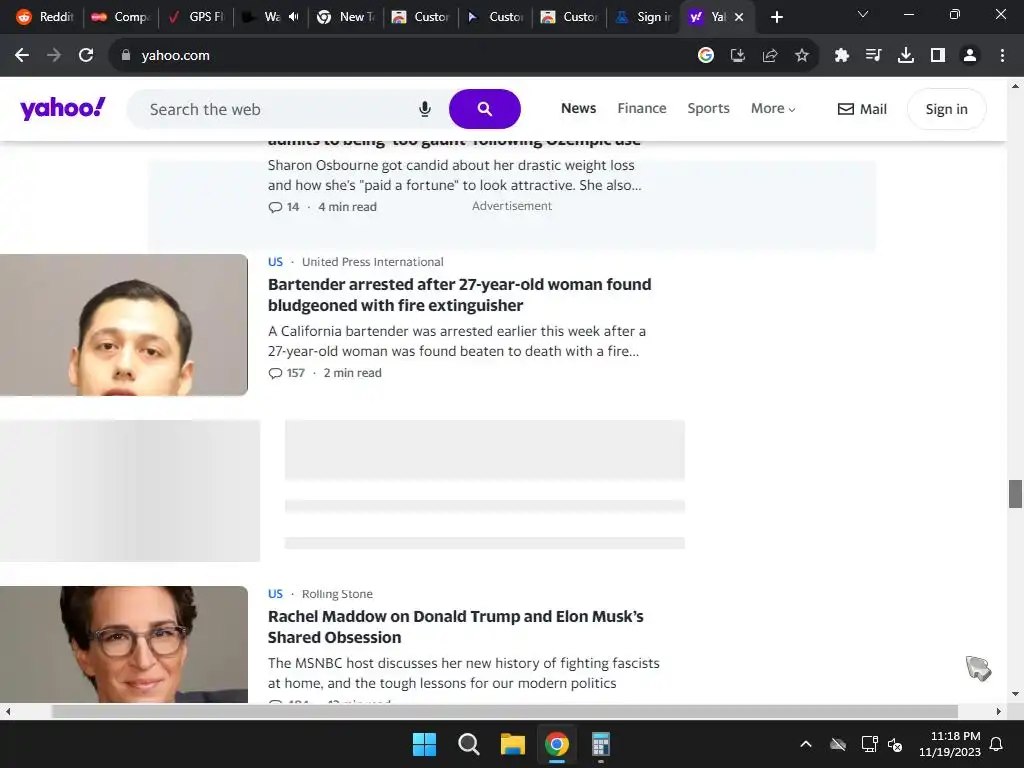Click the scroll right arrow
The height and width of the screenshot is (768, 1024).
pos(999,711)
